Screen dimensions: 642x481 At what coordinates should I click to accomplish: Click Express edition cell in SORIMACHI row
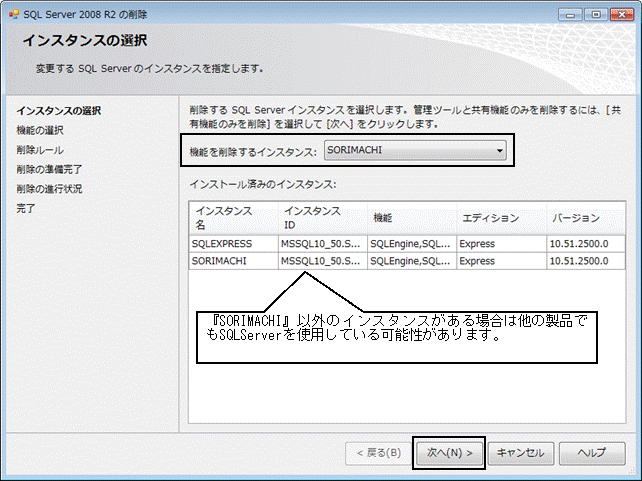(502, 261)
